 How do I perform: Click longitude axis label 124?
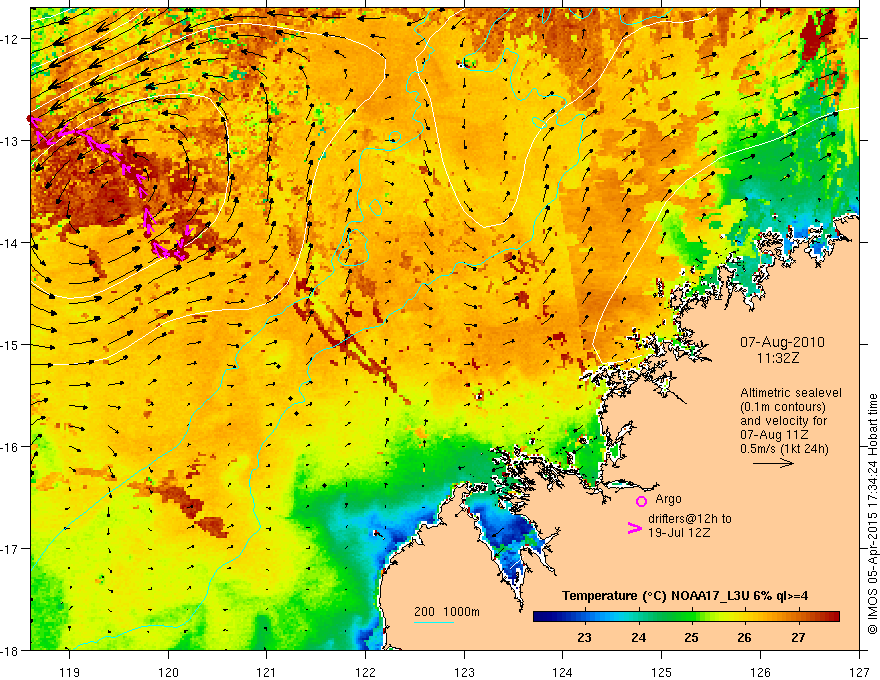[562, 672]
